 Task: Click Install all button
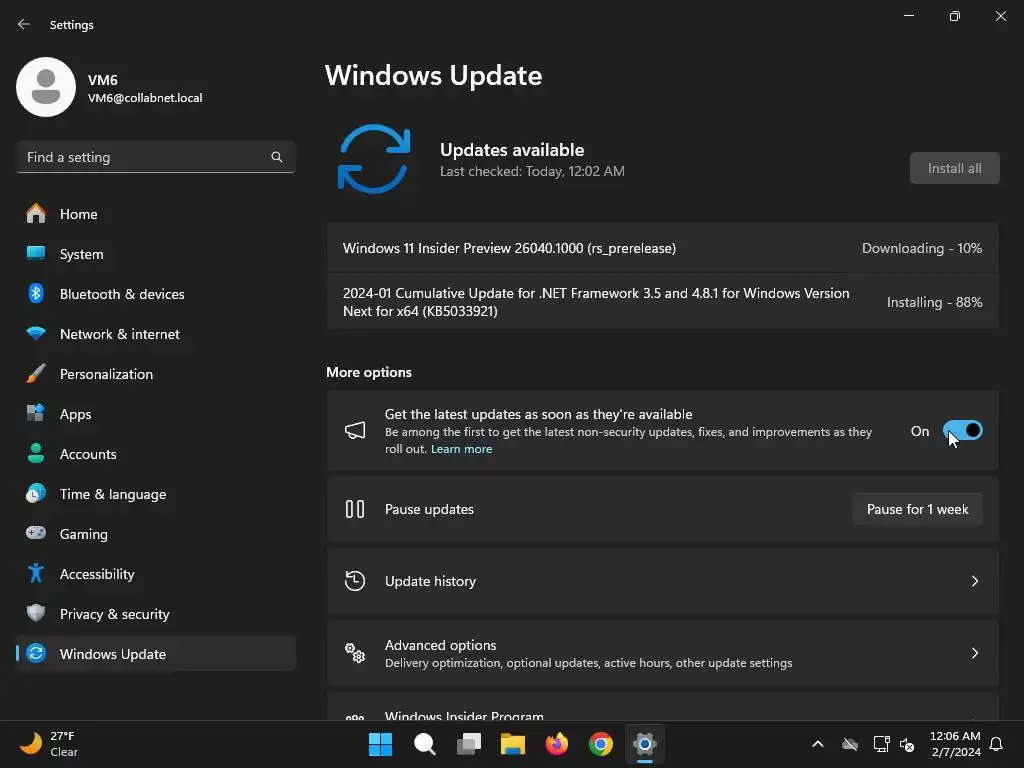[954, 168]
